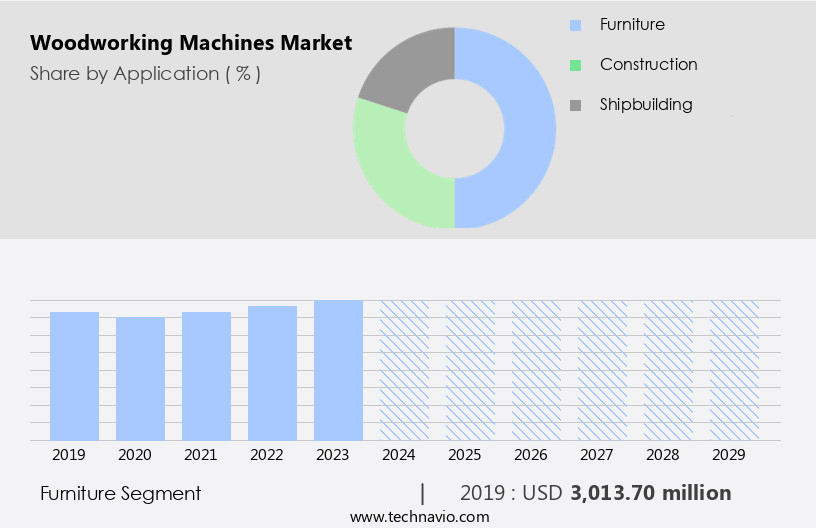816x528 pixels.
Task: Click the solid 2023 bar
Action: (x=338, y=370)
